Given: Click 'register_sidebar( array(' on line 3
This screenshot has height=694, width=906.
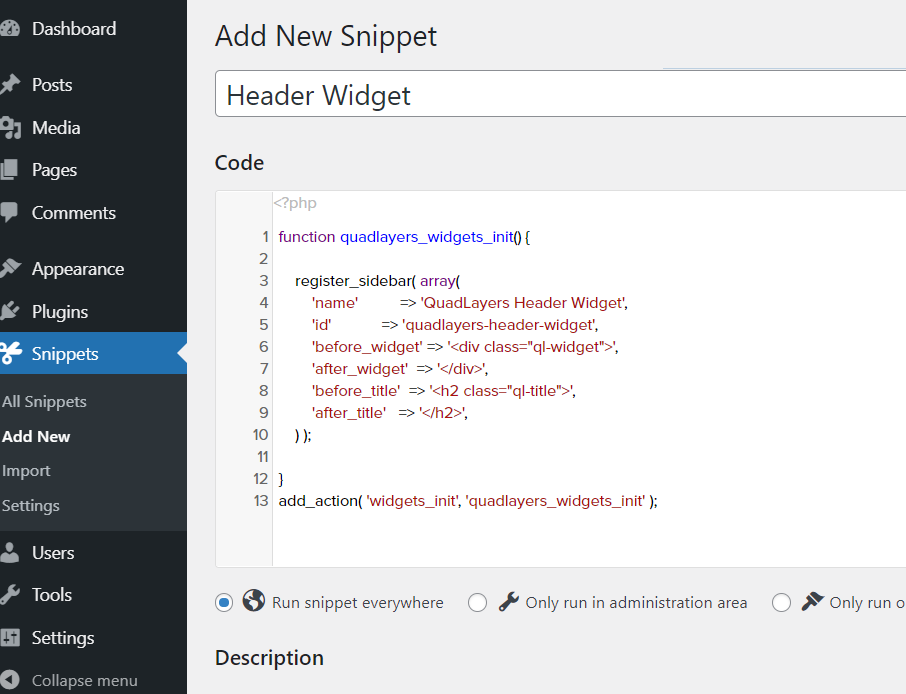Looking at the screenshot, I should point(377,281).
